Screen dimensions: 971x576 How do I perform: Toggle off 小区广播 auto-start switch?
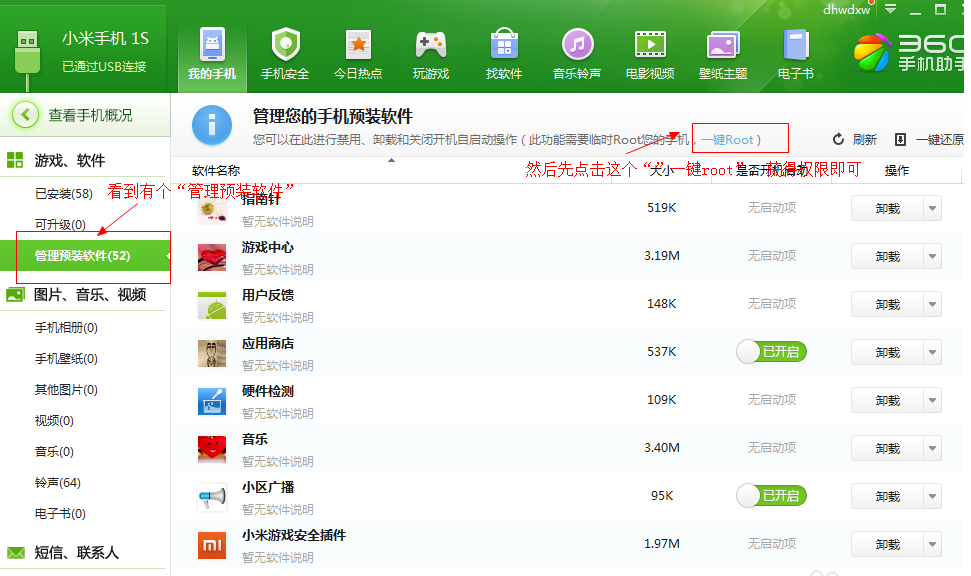point(772,495)
